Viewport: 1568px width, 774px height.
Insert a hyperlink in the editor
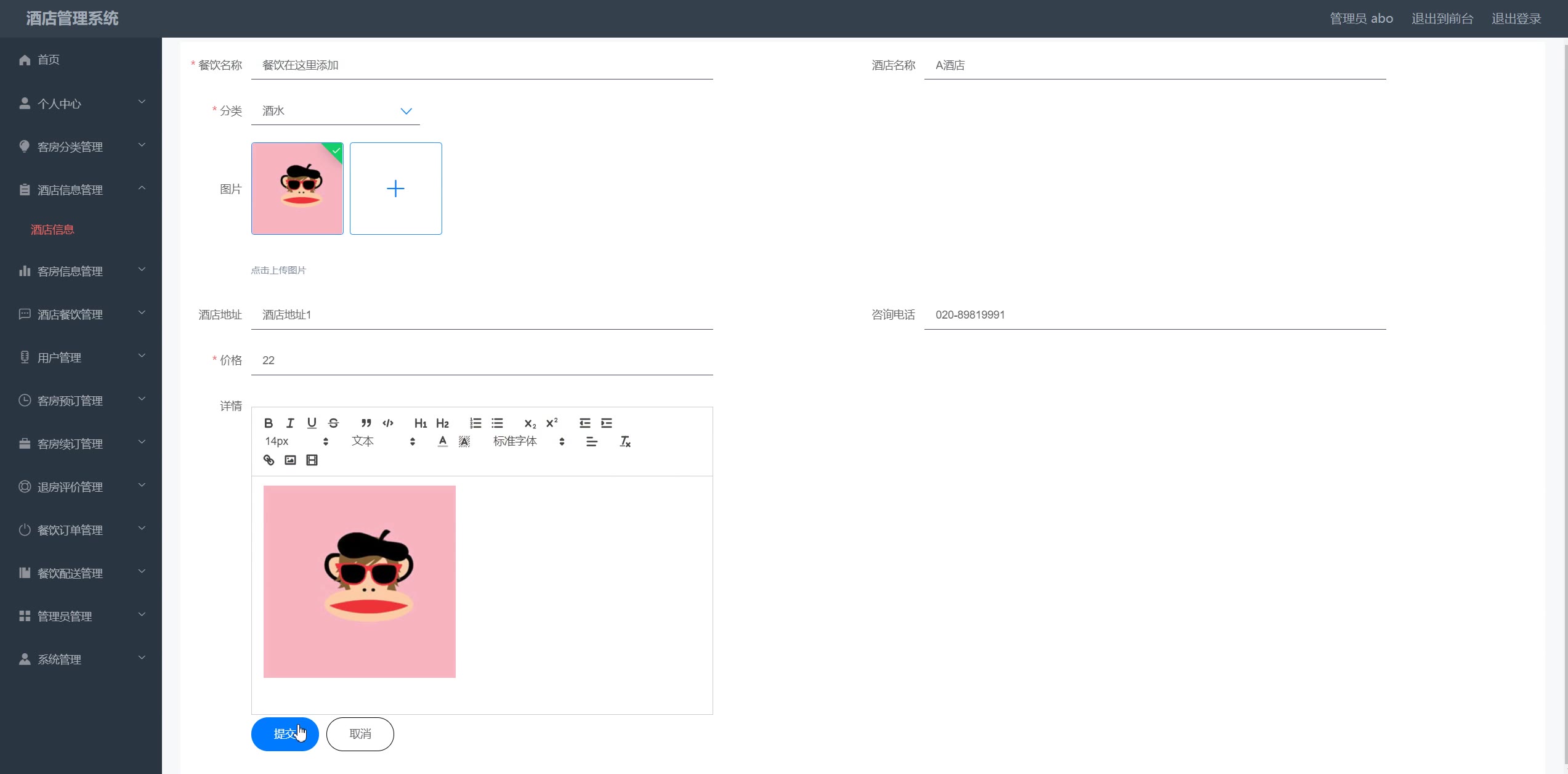click(x=269, y=460)
